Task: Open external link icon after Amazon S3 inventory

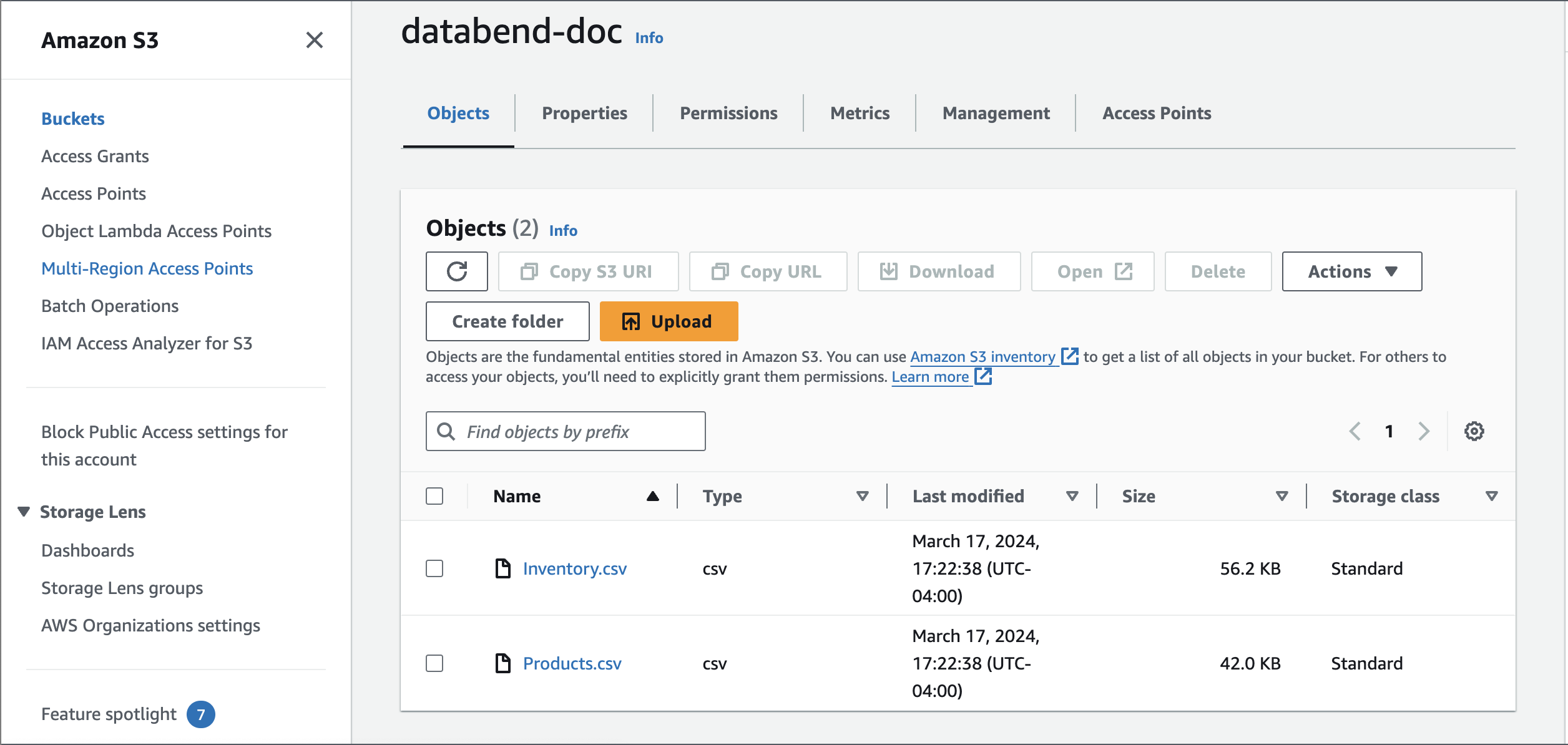Action: coord(1070,356)
